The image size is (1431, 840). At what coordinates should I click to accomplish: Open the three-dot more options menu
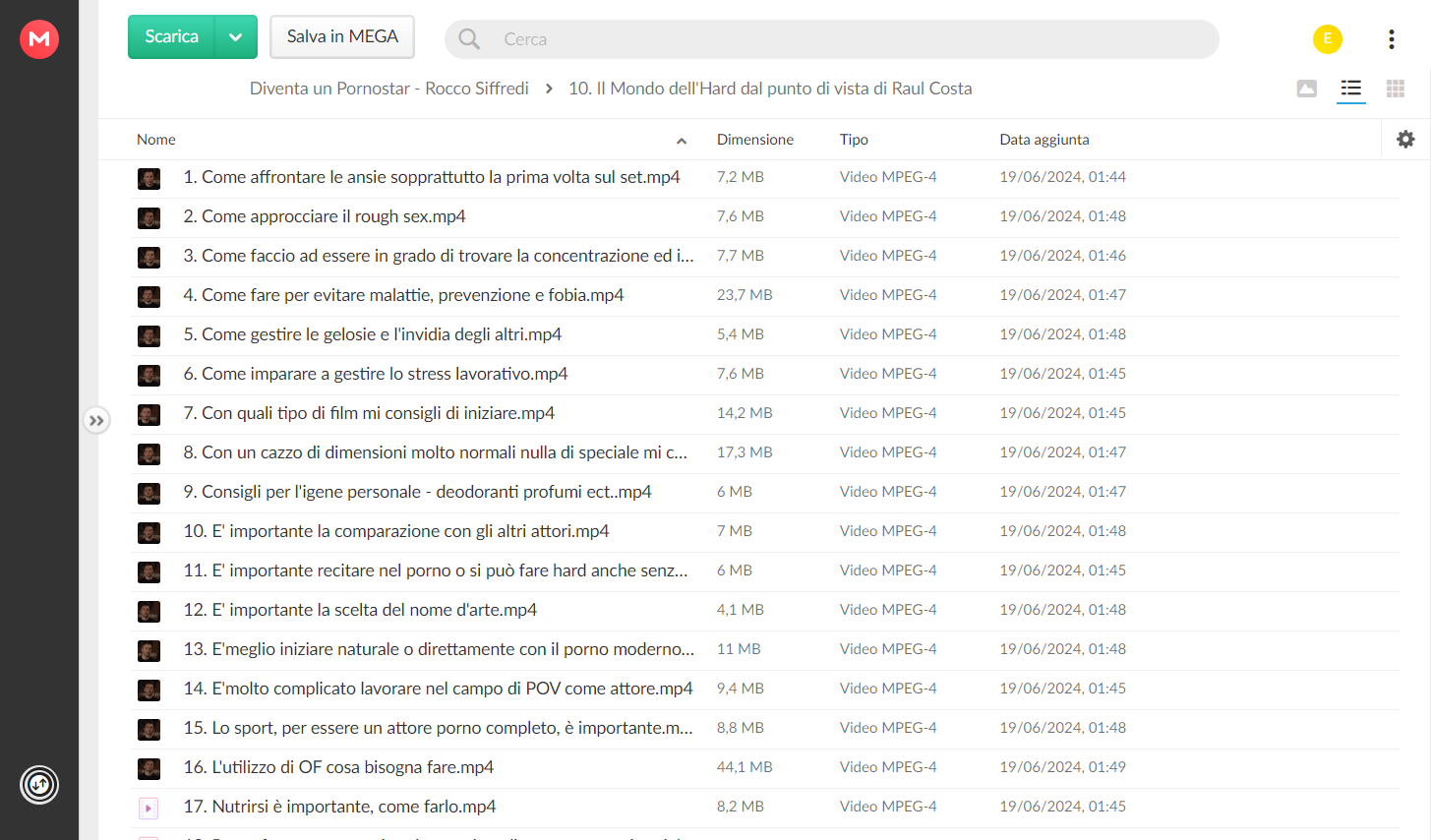[1392, 39]
